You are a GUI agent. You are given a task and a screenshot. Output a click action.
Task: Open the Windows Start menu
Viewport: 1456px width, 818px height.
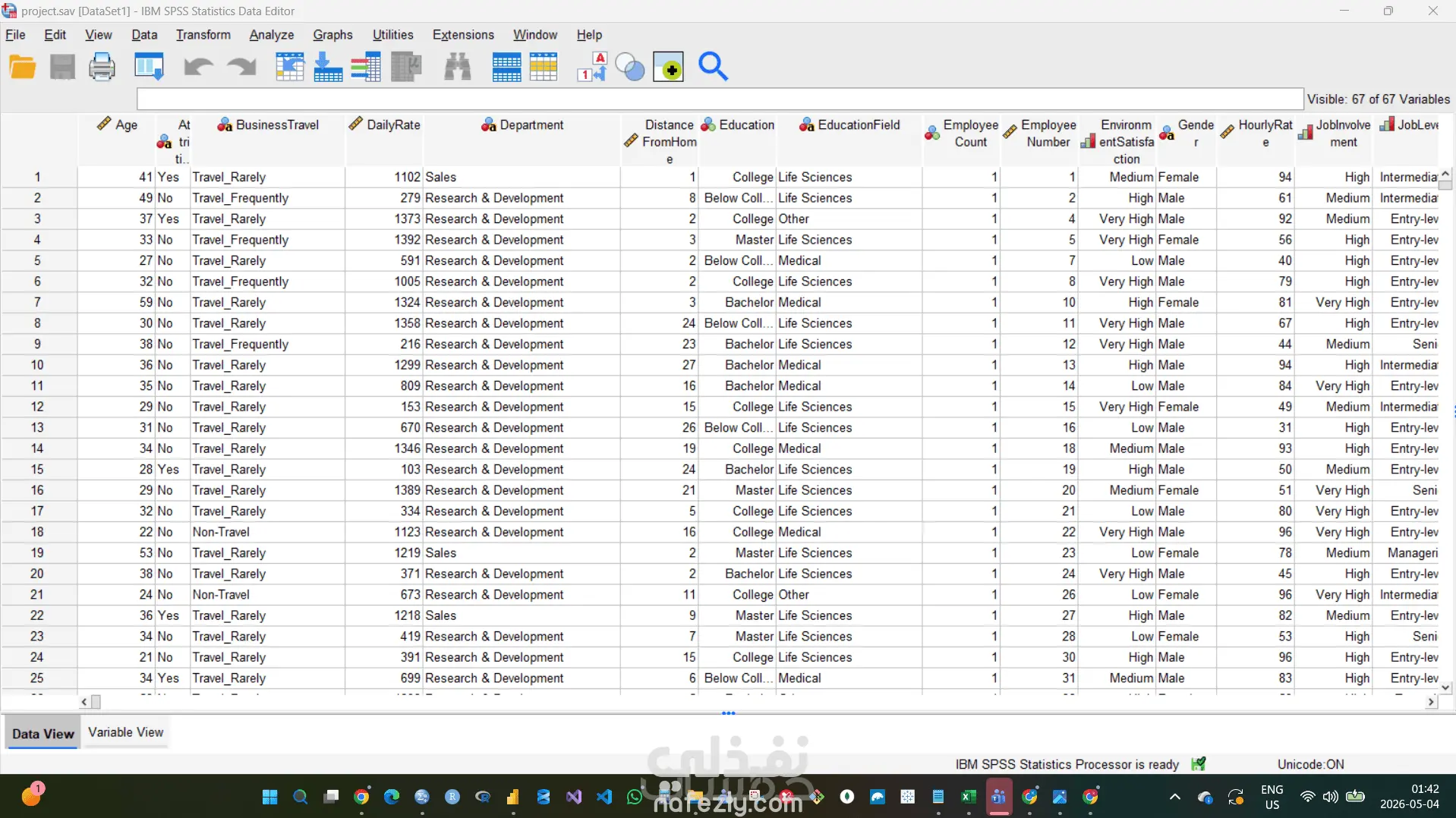coord(269,797)
